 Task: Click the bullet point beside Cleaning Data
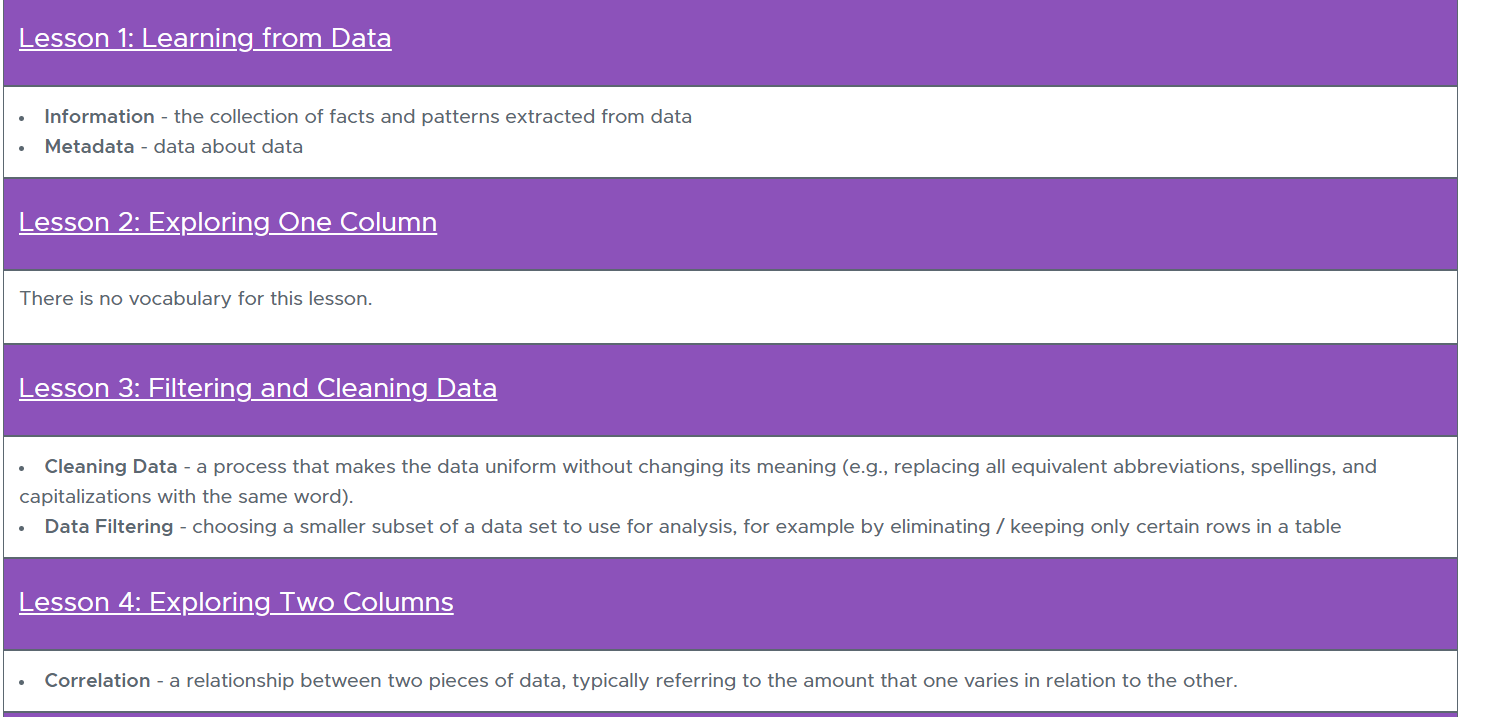(23, 468)
